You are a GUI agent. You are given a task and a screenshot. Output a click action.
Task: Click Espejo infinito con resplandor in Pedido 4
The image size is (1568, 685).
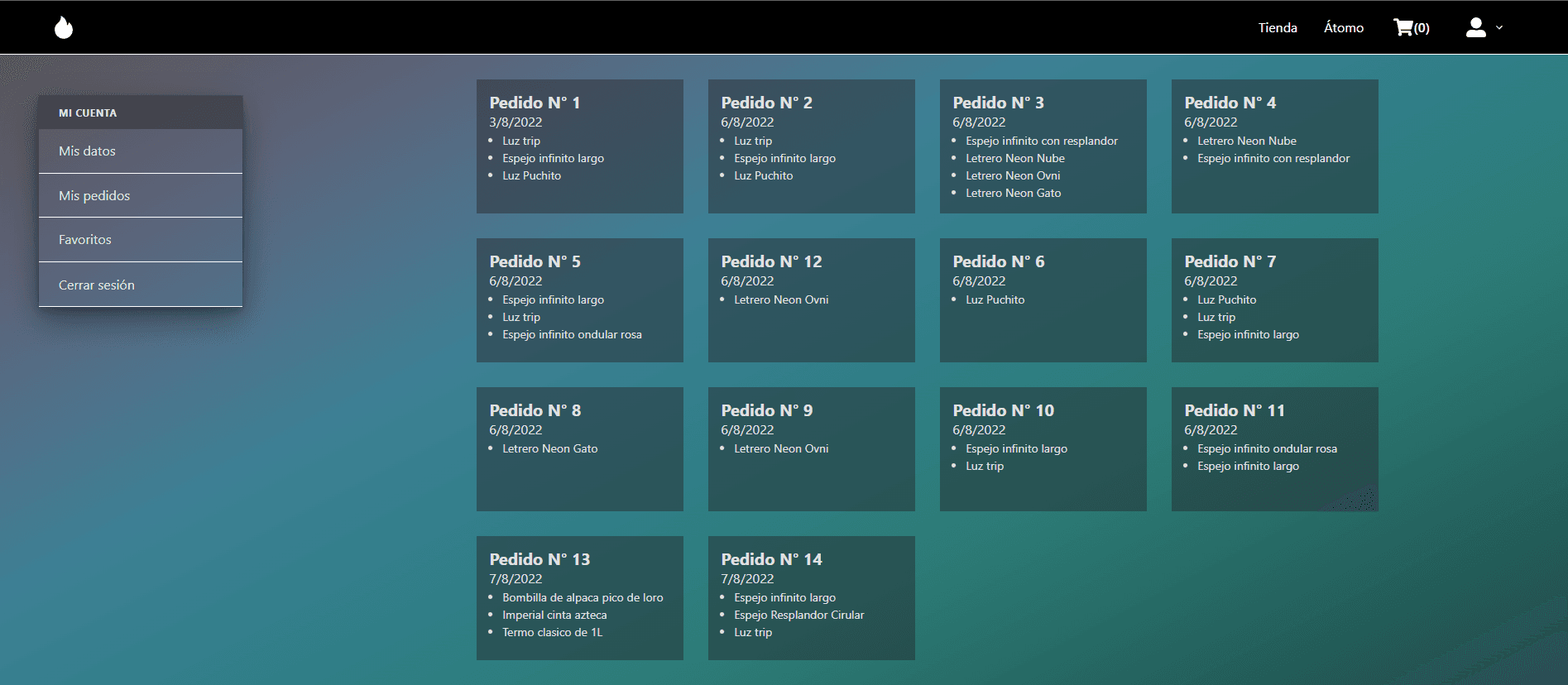pos(1273,158)
